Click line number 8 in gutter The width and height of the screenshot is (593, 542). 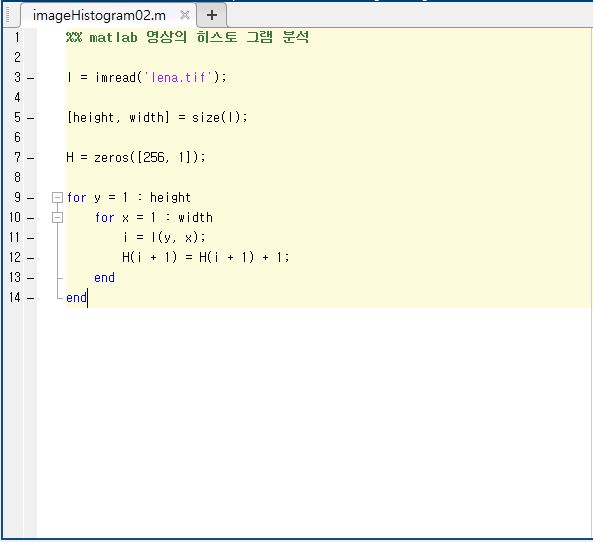click(x=17, y=177)
